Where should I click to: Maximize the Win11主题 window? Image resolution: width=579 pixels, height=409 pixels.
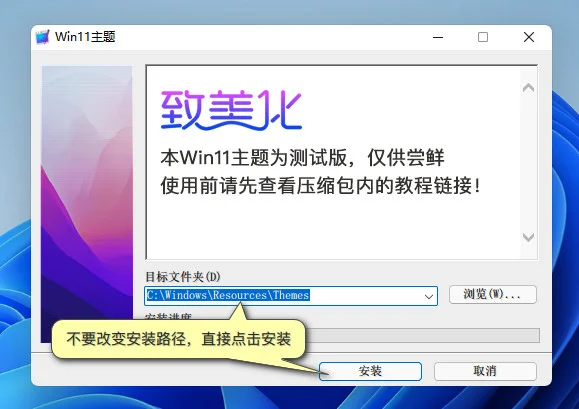483,37
